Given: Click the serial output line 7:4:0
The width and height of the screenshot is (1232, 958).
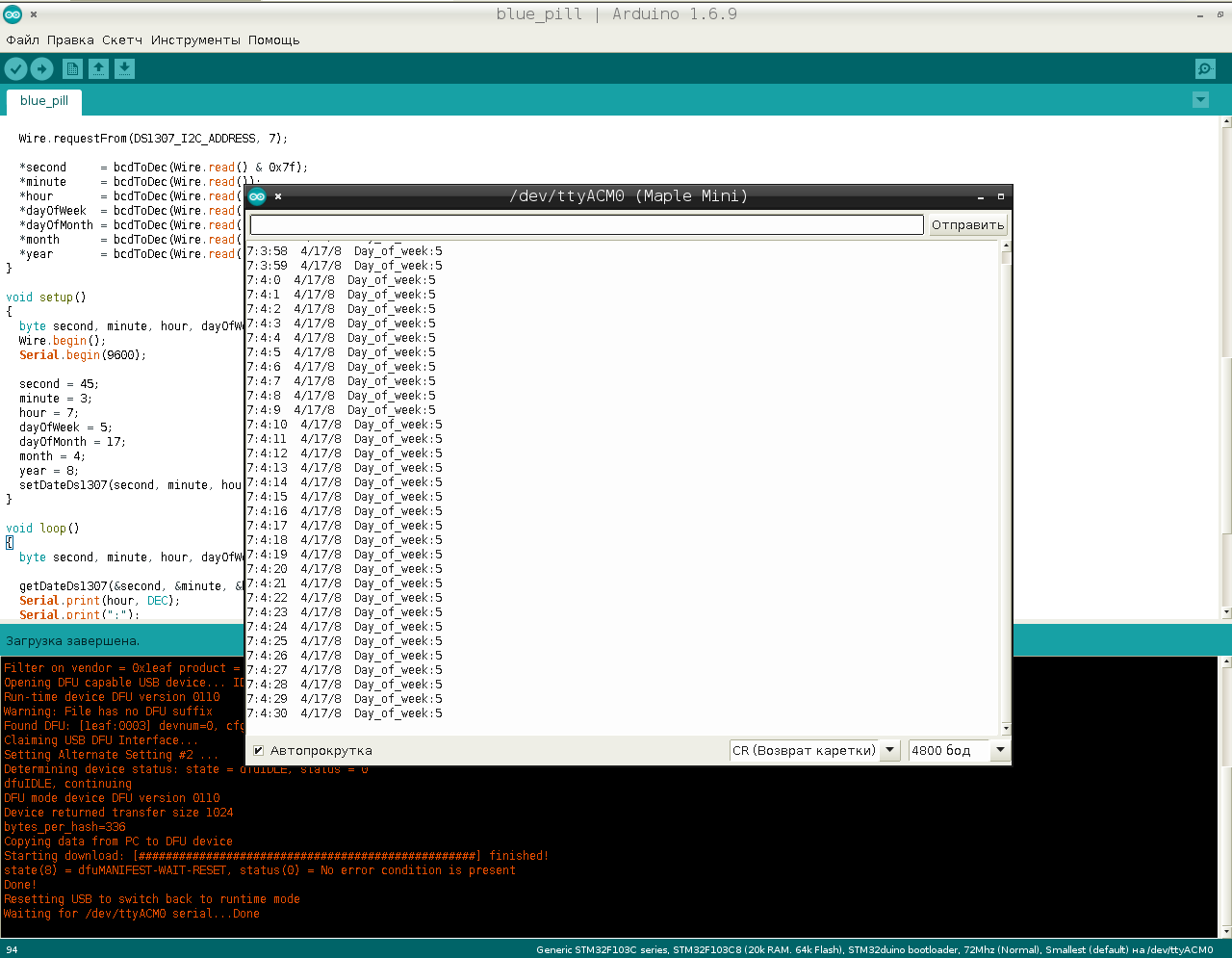Looking at the screenshot, I should click(x=342, y=280).
